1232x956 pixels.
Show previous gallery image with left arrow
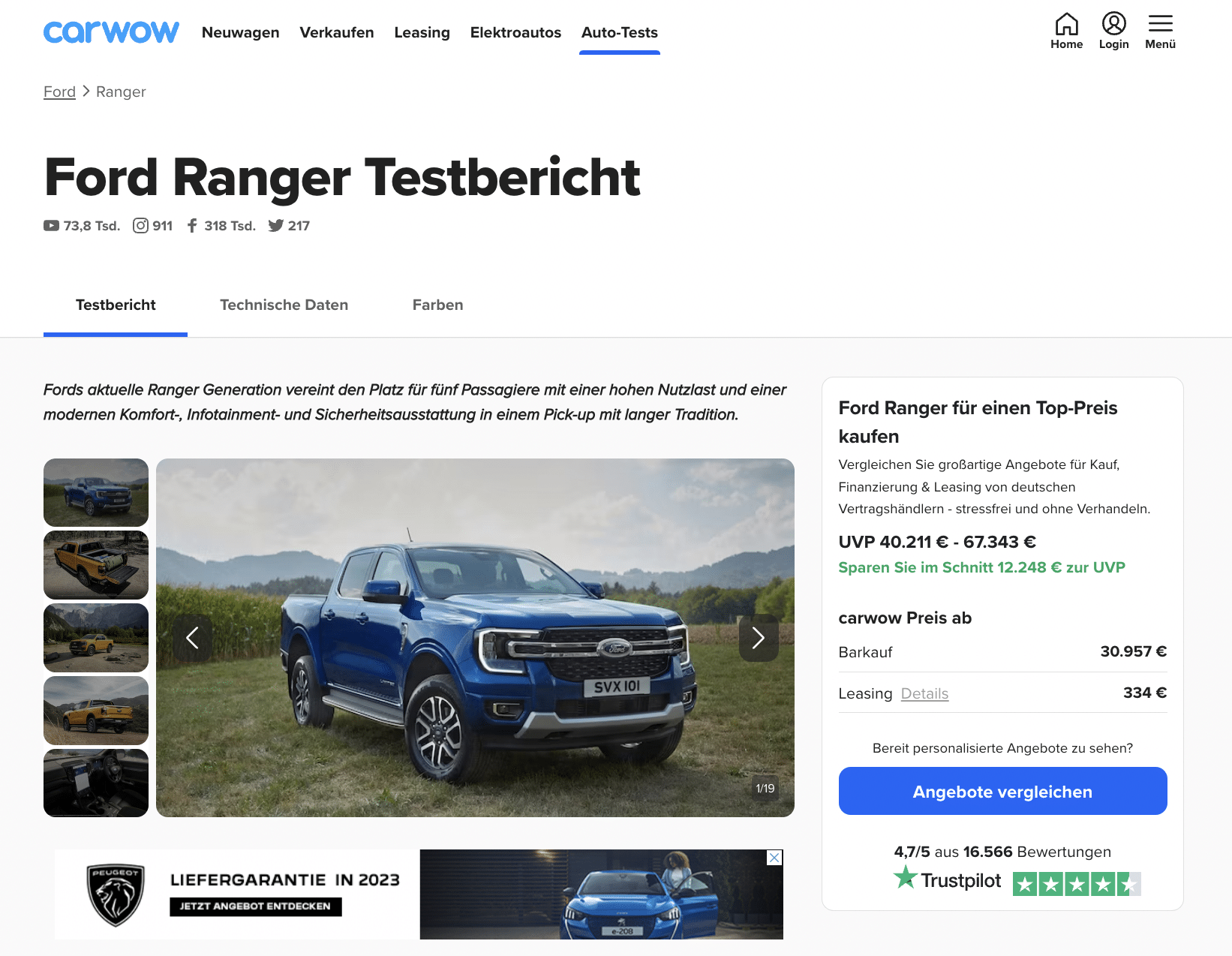coord(192,638)
